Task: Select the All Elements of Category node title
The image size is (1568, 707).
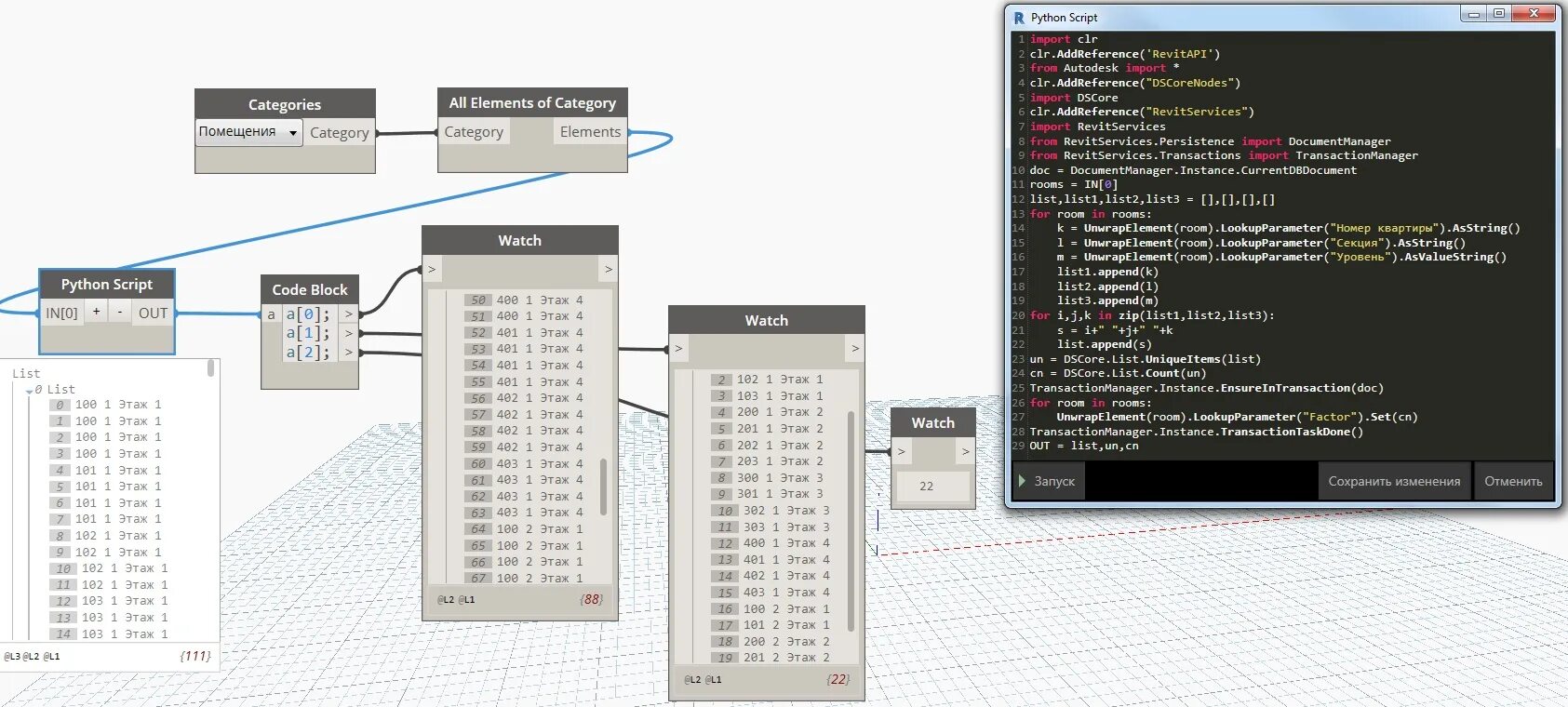Action: (532, 103)
